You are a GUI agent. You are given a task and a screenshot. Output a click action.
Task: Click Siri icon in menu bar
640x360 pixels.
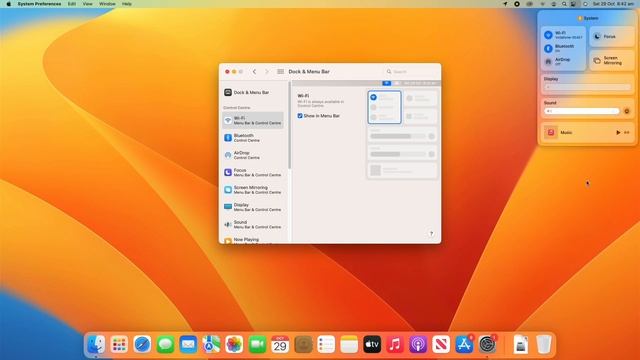[x=585, y=4]
